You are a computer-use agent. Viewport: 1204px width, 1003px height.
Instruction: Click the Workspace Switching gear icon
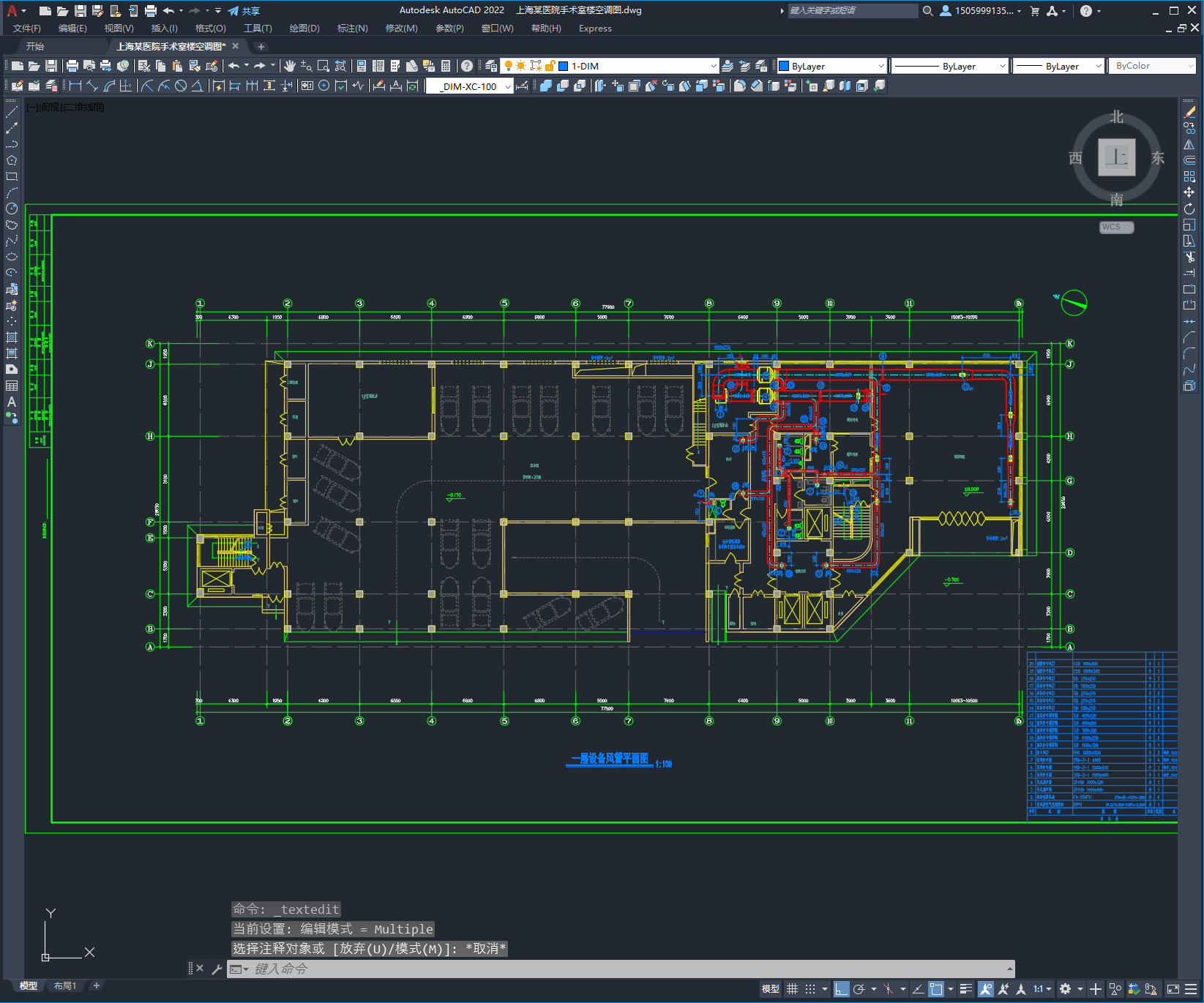(1065, 989)
